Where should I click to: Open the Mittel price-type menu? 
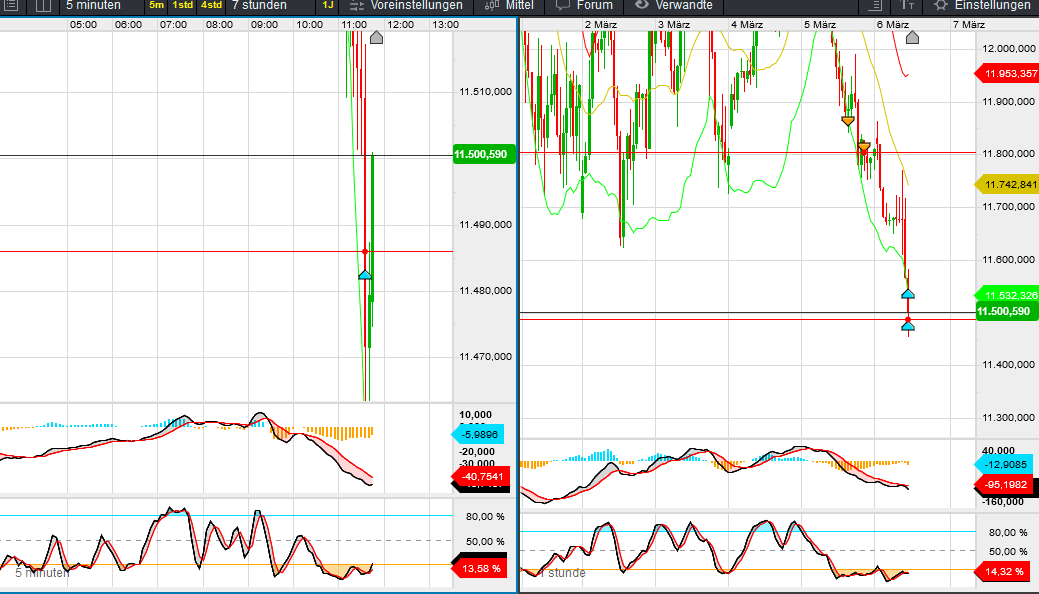coord(520,5)
